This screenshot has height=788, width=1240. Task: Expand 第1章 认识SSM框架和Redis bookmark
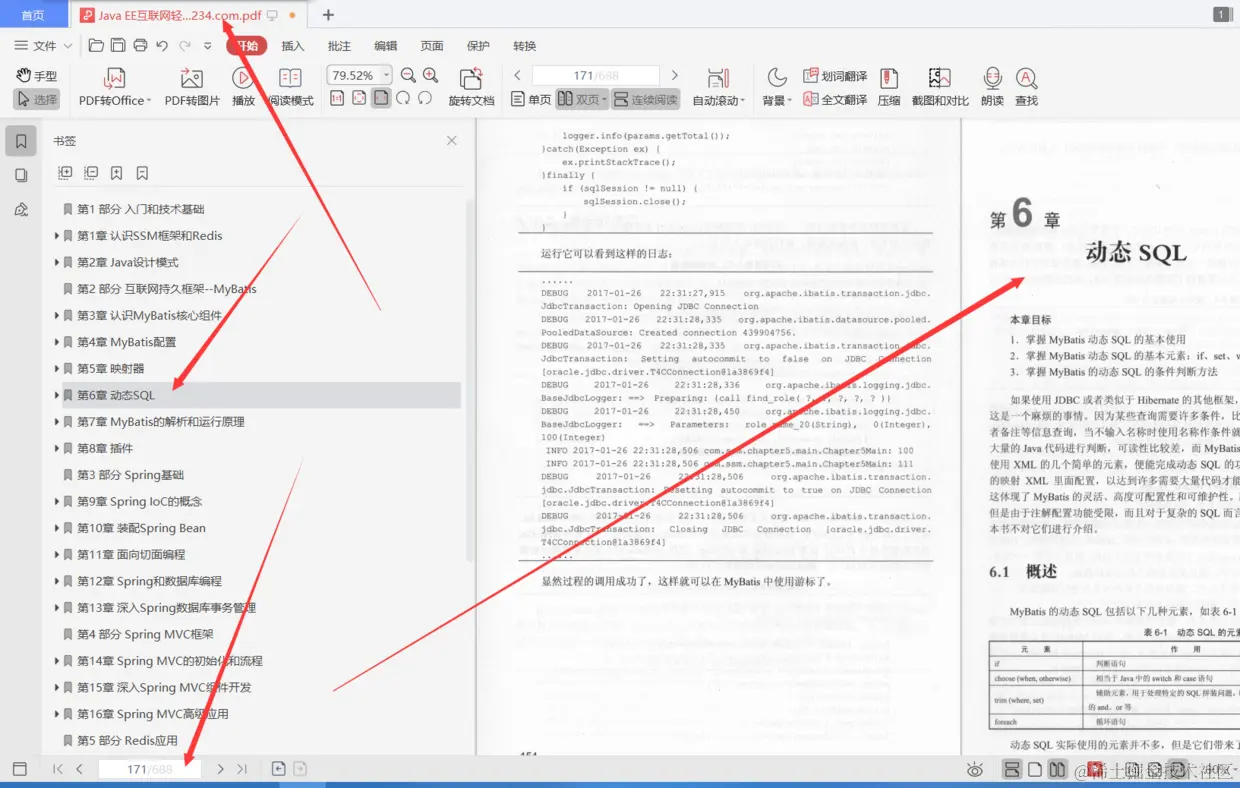[x=56, y=236]
